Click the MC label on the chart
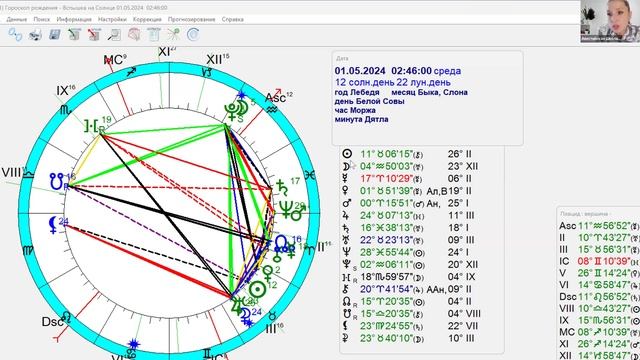Viewport: 640px width, 360px height. [x=115, y=60]
